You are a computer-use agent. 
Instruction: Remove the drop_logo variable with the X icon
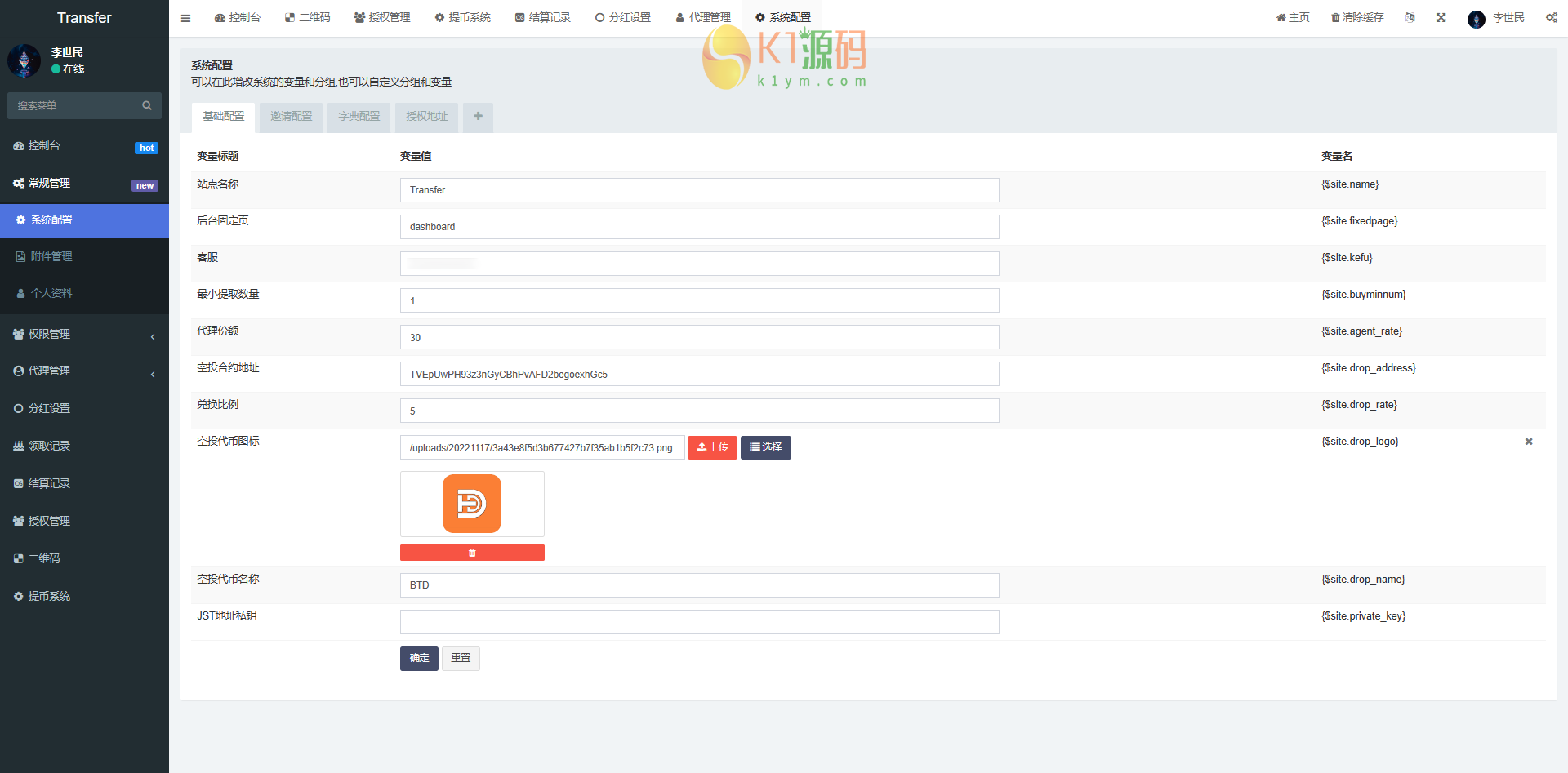pyautogui.click(x=1529, y=442)
